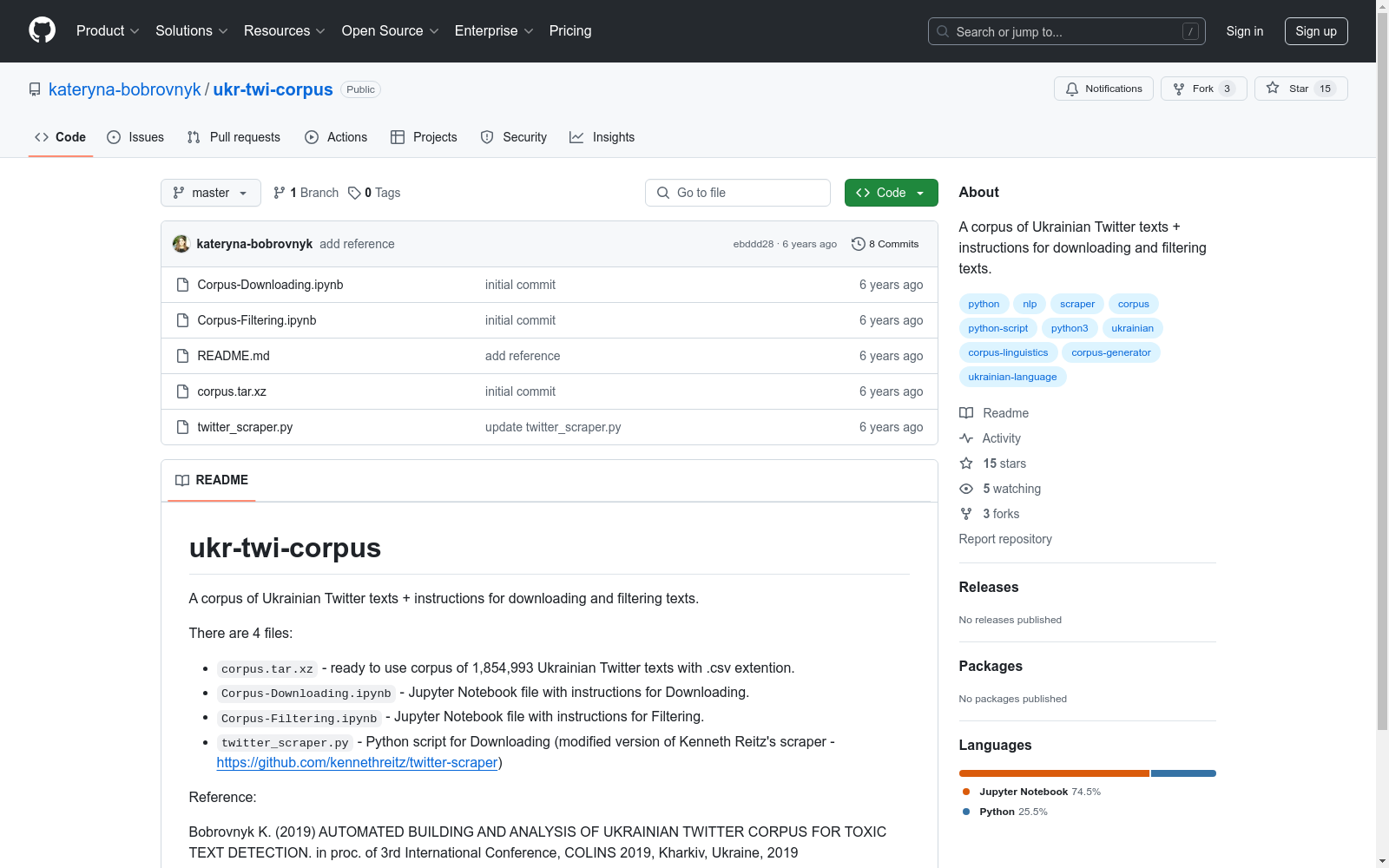1389x868 pixels.
Task: Star the ukr-twi-corpus repository
Action: [x=1300, y=89]
